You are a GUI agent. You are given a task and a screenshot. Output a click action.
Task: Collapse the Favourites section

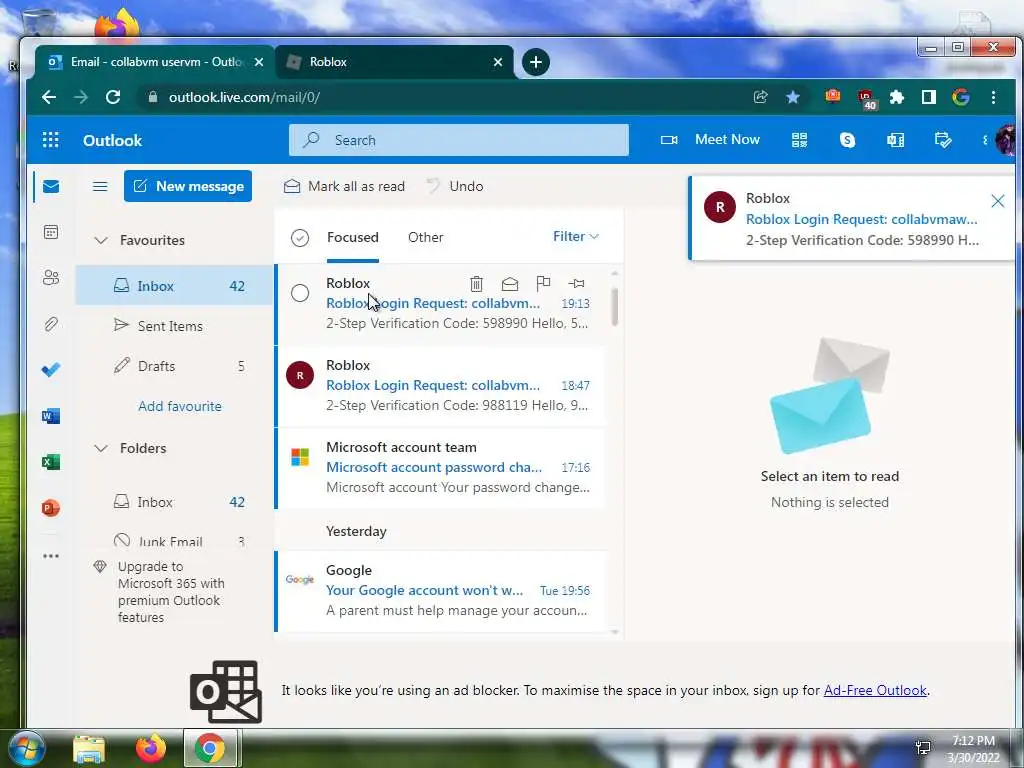pos(101,240)
